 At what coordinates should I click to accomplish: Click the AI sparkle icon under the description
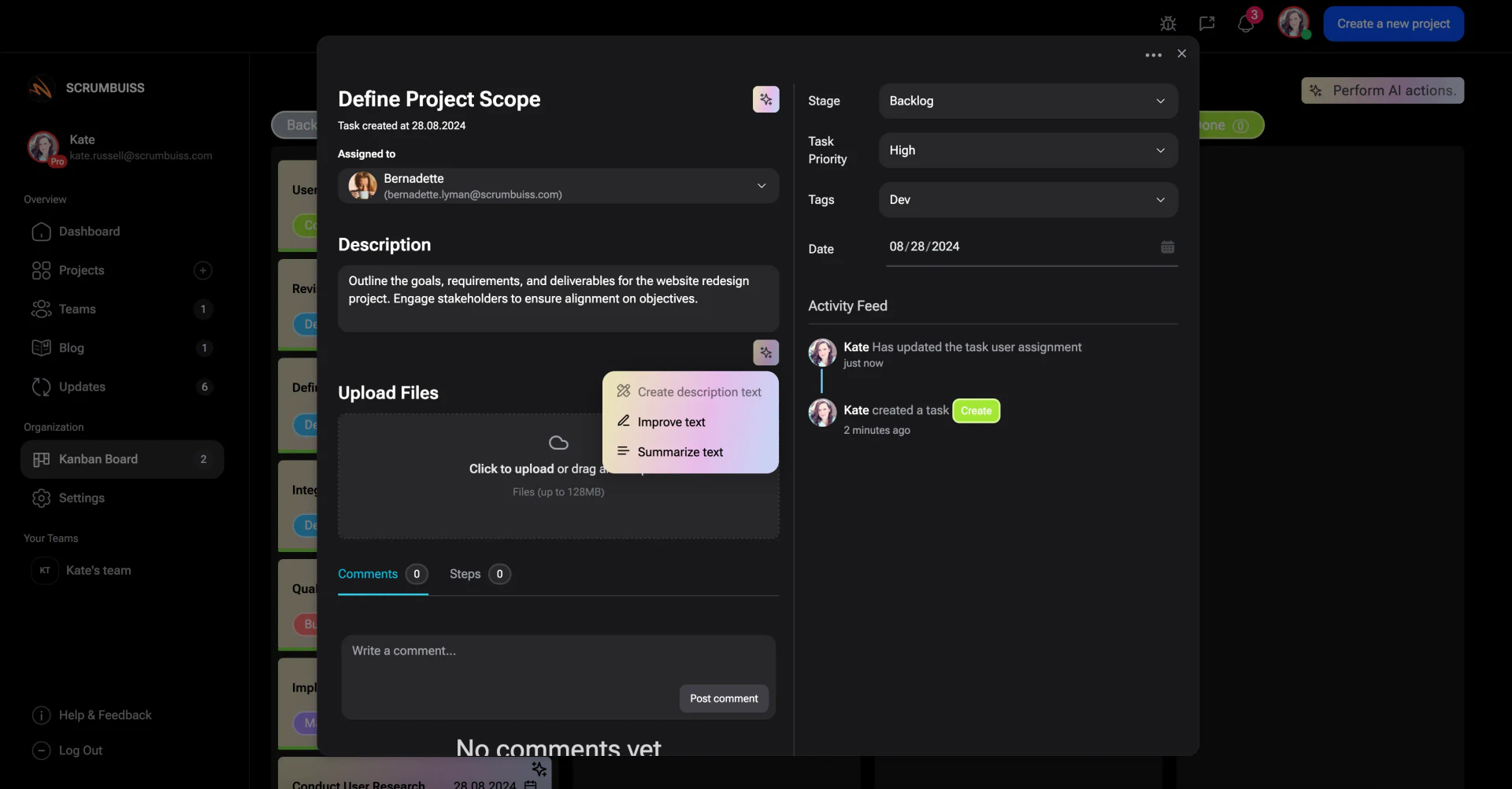[x=765, y=352]
